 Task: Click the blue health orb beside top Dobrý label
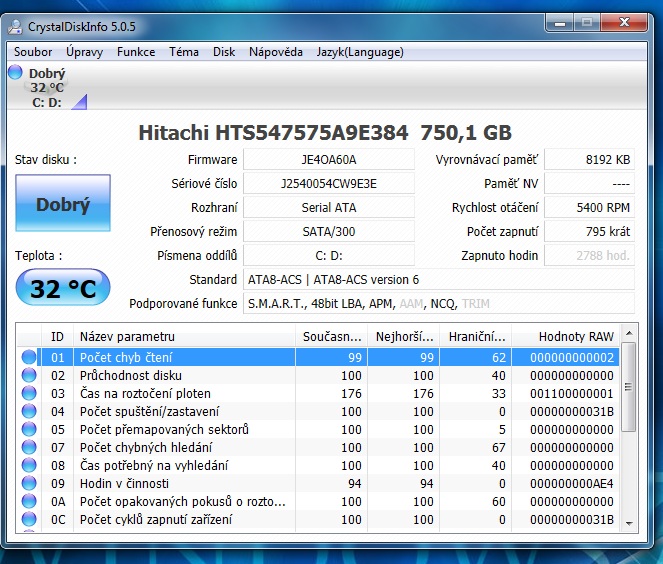pyautogui.click(x=15, y=72)
